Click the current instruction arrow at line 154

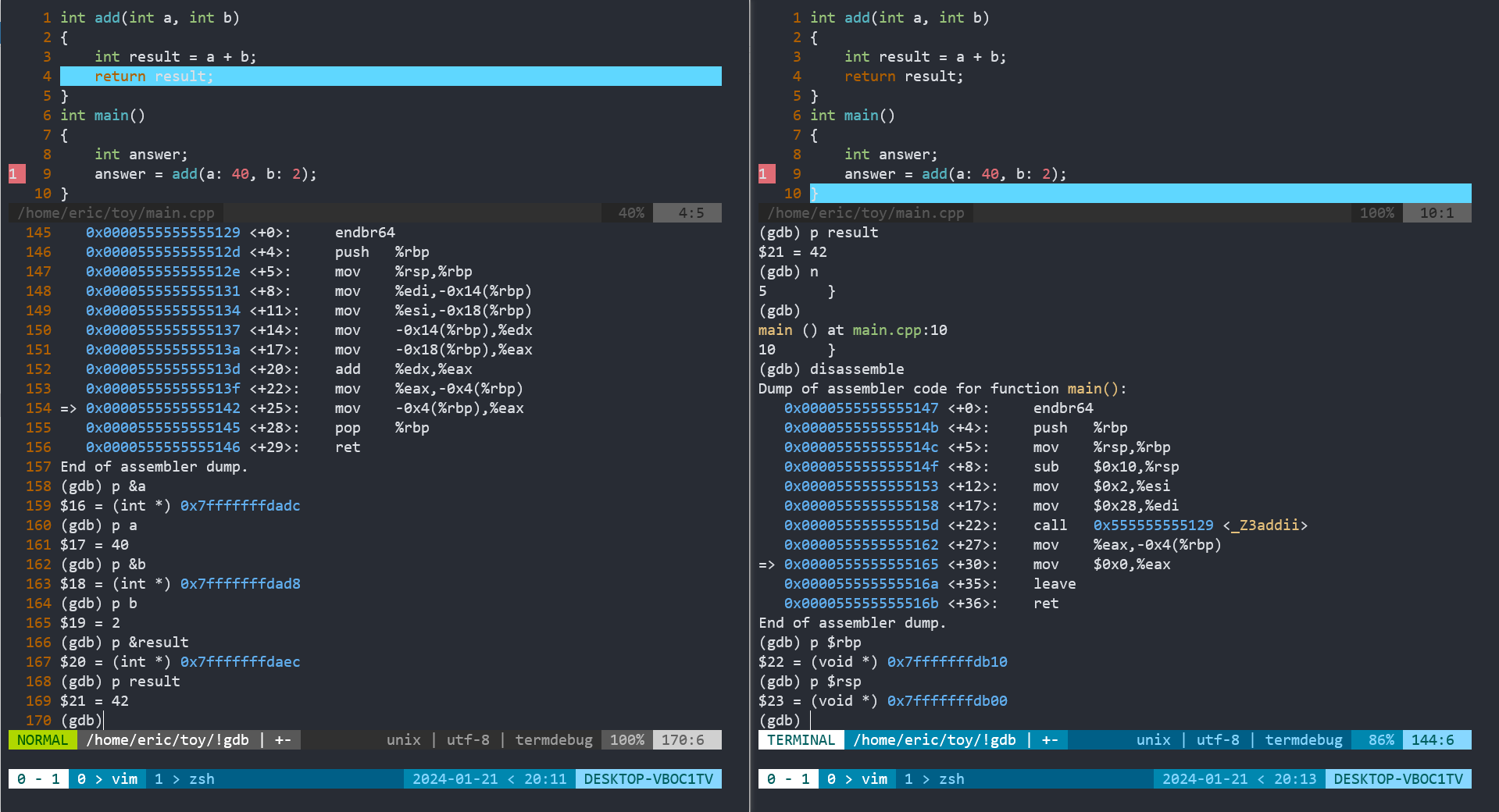69,408
